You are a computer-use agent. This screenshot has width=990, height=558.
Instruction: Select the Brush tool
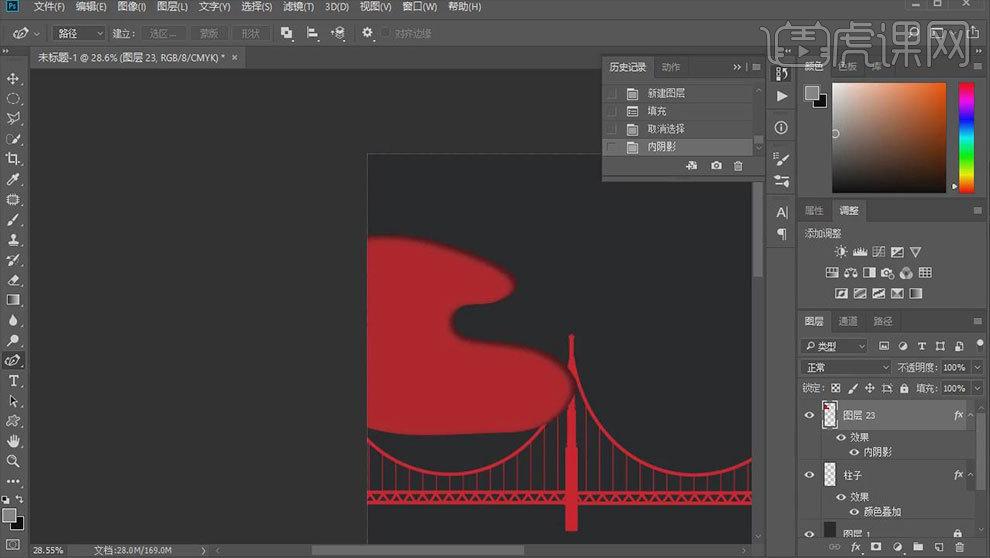tap(13, 220)
